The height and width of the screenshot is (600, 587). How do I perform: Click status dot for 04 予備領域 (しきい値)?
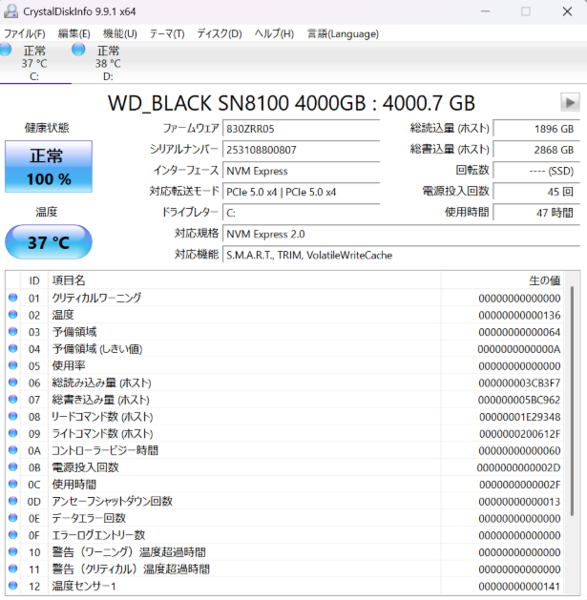pyautogui.click(x=13, y=348)
